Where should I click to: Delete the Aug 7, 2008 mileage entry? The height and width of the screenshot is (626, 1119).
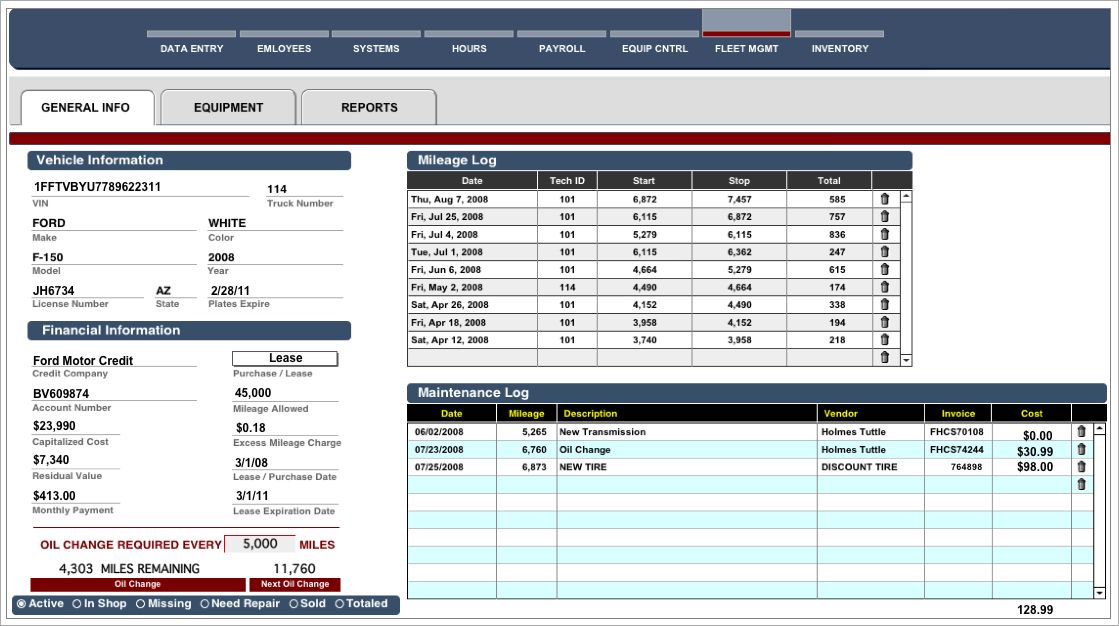tap(884, 199)
